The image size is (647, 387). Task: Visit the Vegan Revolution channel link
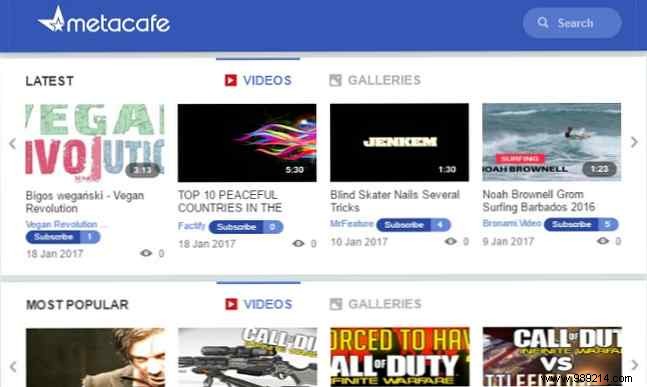click(61, 224)
